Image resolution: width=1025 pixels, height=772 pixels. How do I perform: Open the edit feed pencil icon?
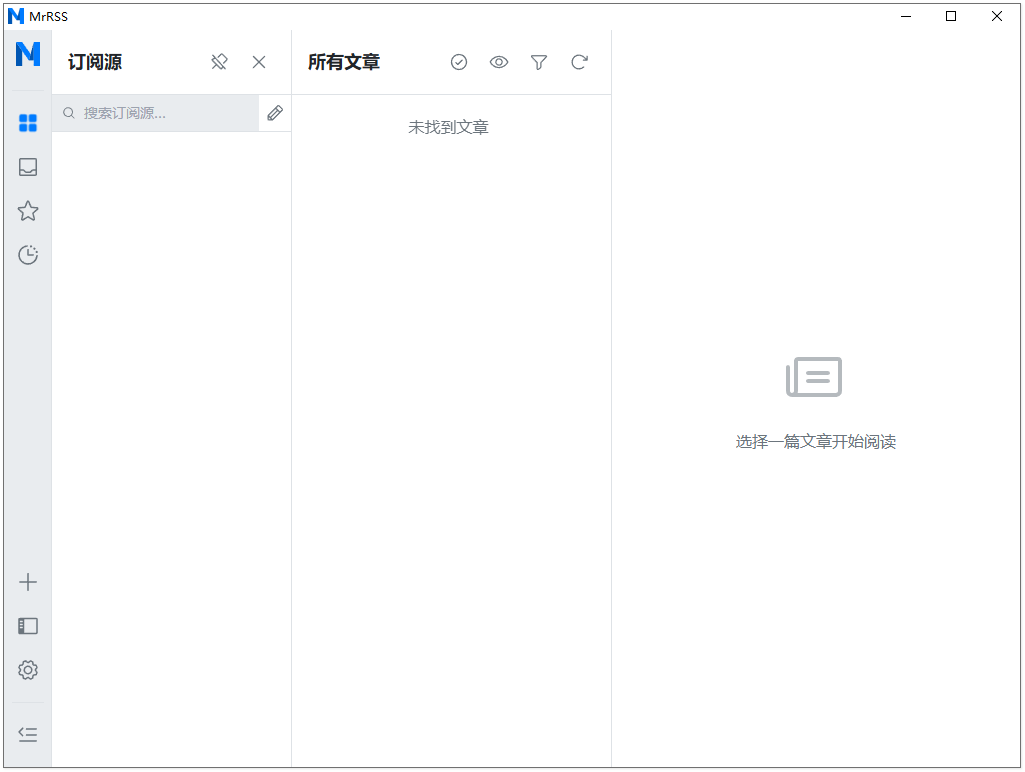[x=275, y=112]
